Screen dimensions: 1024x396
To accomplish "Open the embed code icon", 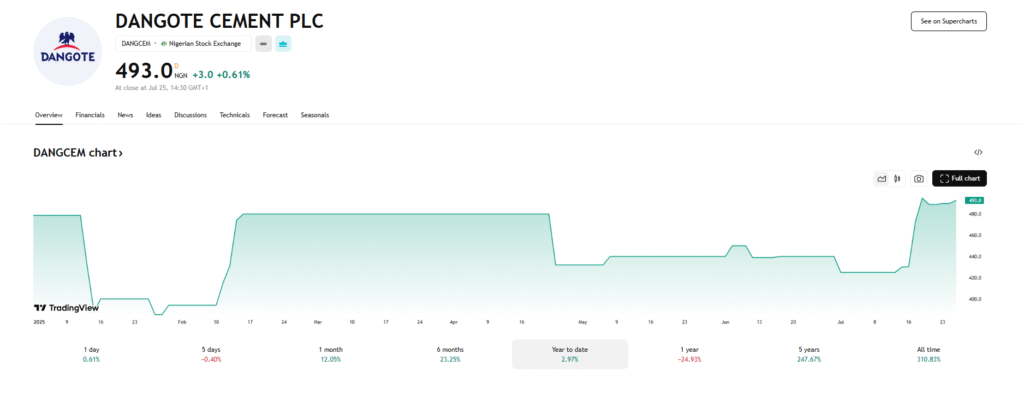I will pyautogui.click(x=978, y=152).
